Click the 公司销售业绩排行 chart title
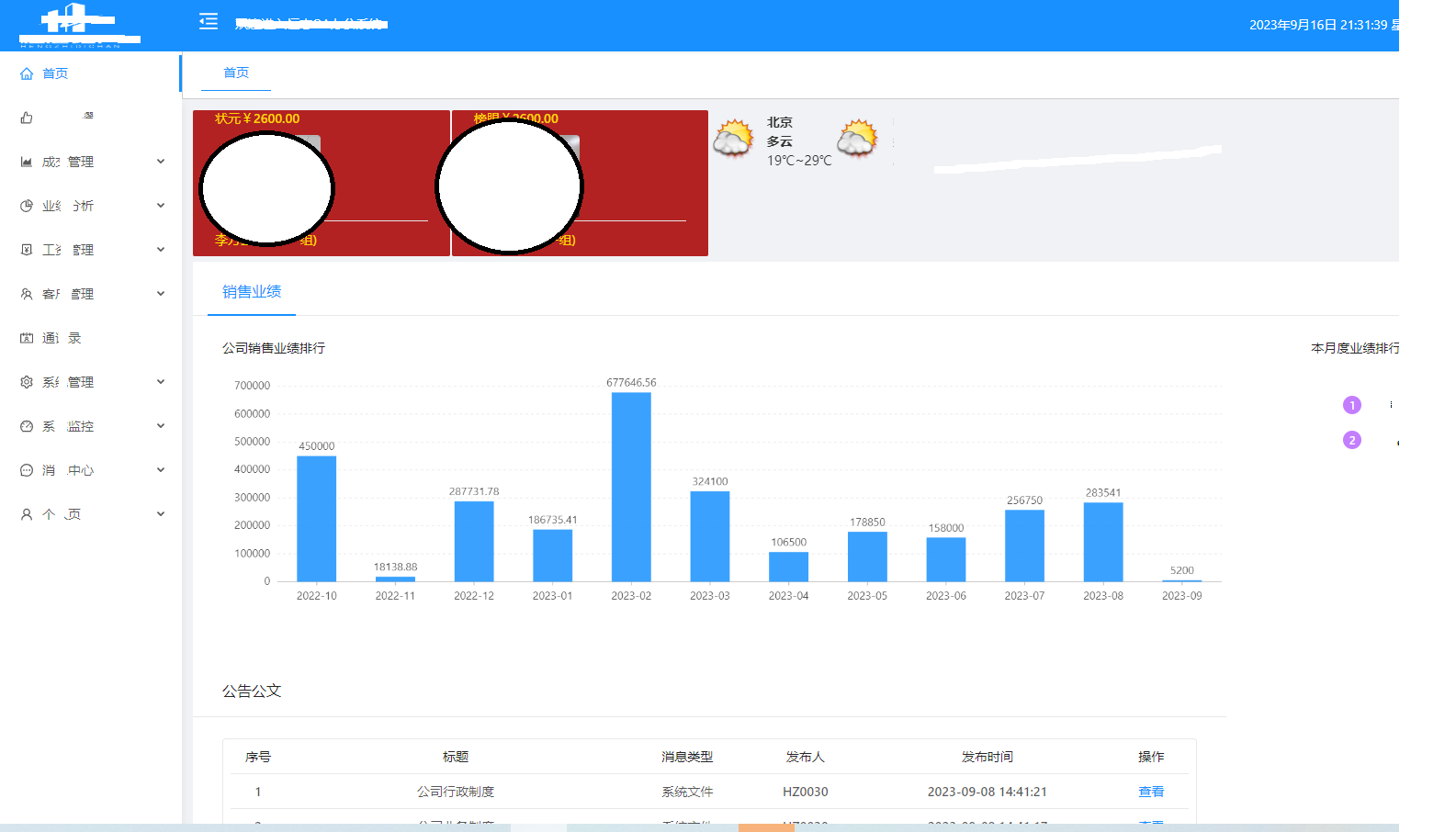Viewport: 1456px width, 832px height. pyautogui.click(x=274, y=348)
